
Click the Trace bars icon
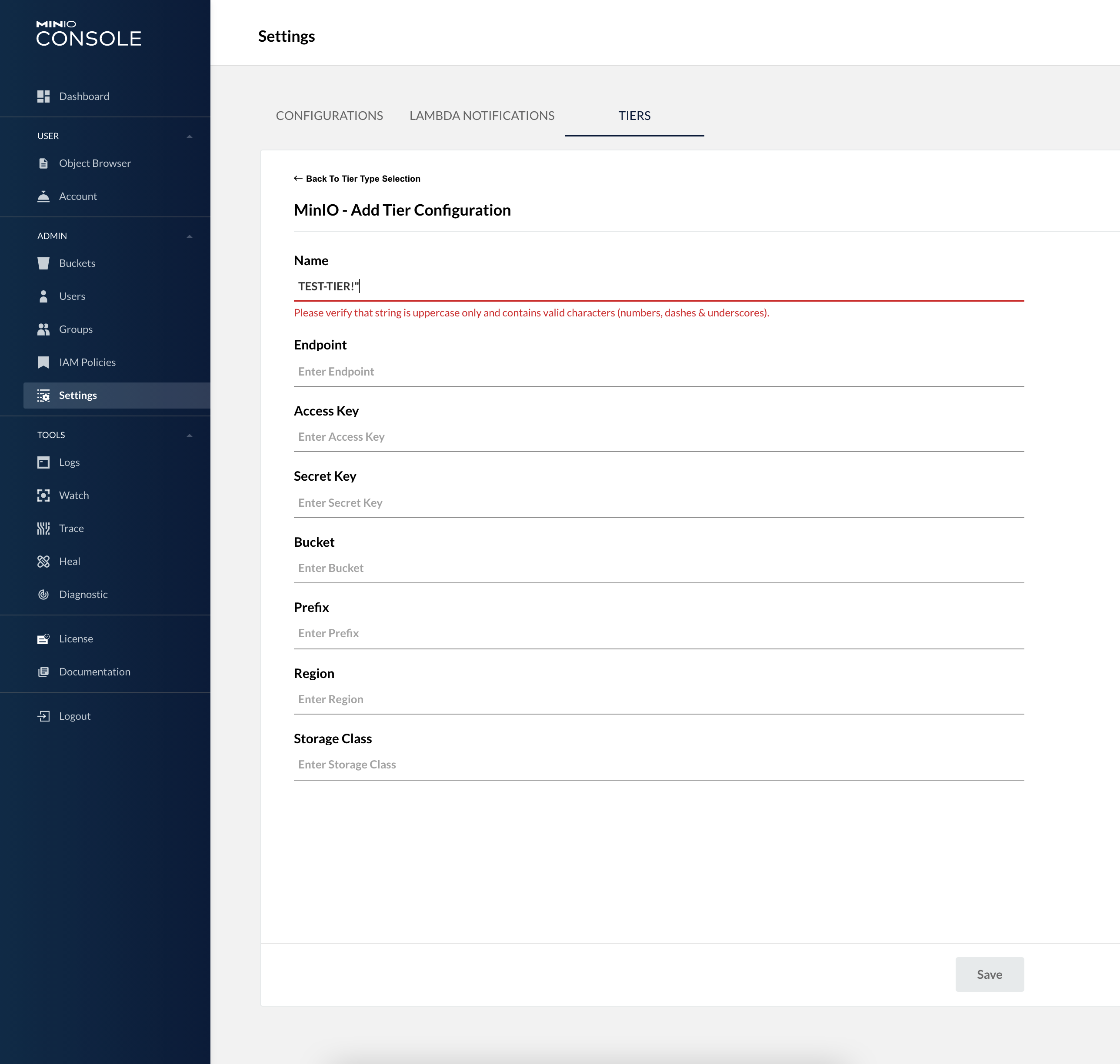point(43,529)
